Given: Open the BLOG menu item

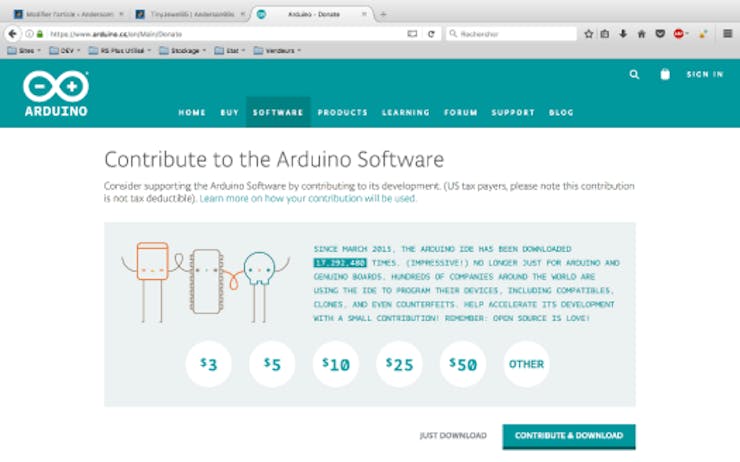Looking at the screenshot, I should [561, 112].
